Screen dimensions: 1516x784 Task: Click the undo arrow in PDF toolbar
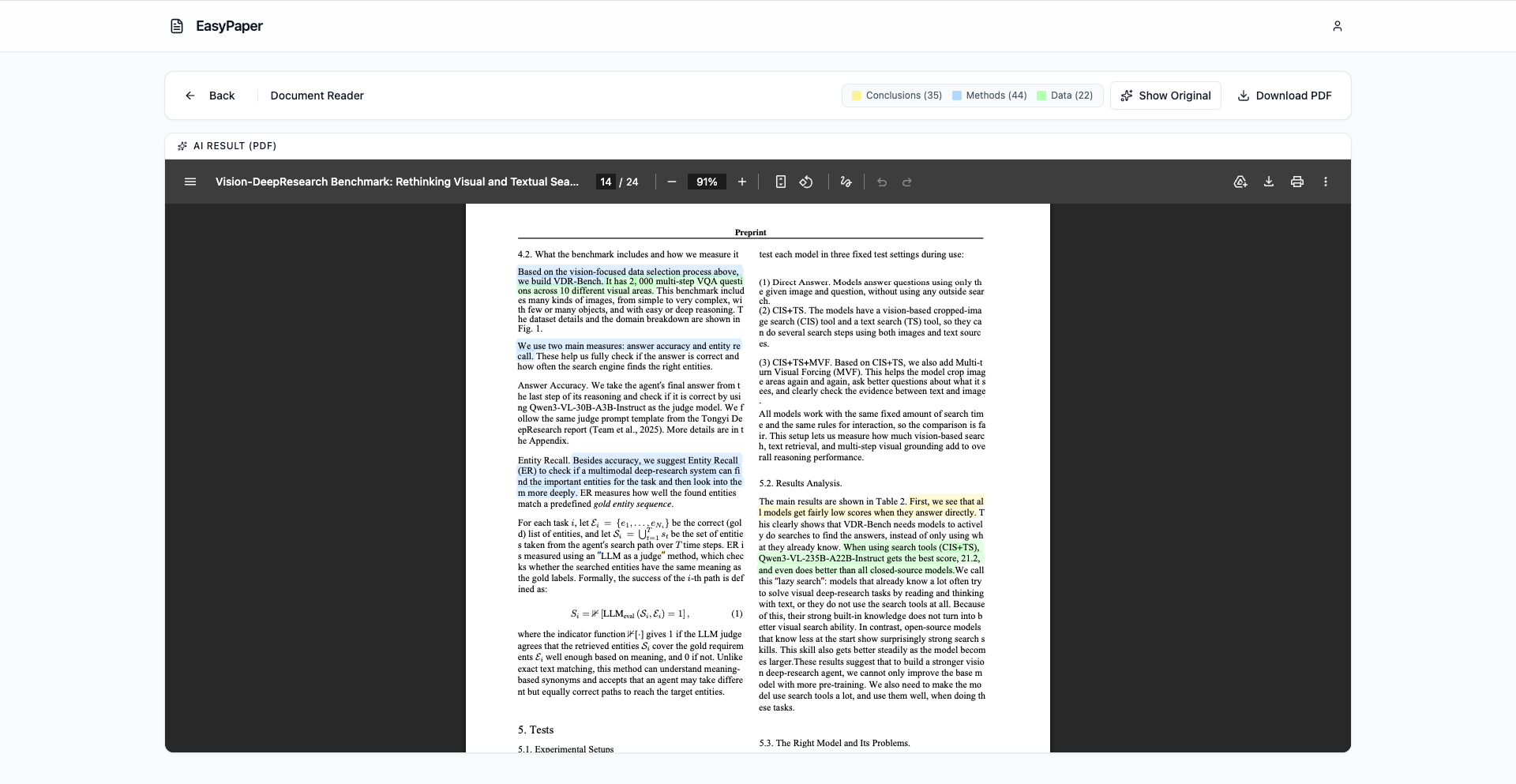click(882, 182)
